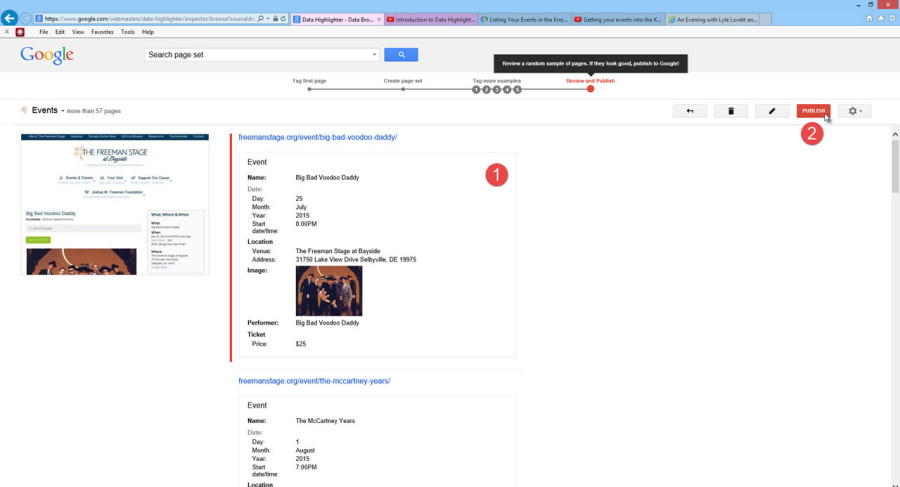The width and height of the screenshot is (900, 487).
Task: Open the browser Tools gear icon
Action: (x=893, y=19)
